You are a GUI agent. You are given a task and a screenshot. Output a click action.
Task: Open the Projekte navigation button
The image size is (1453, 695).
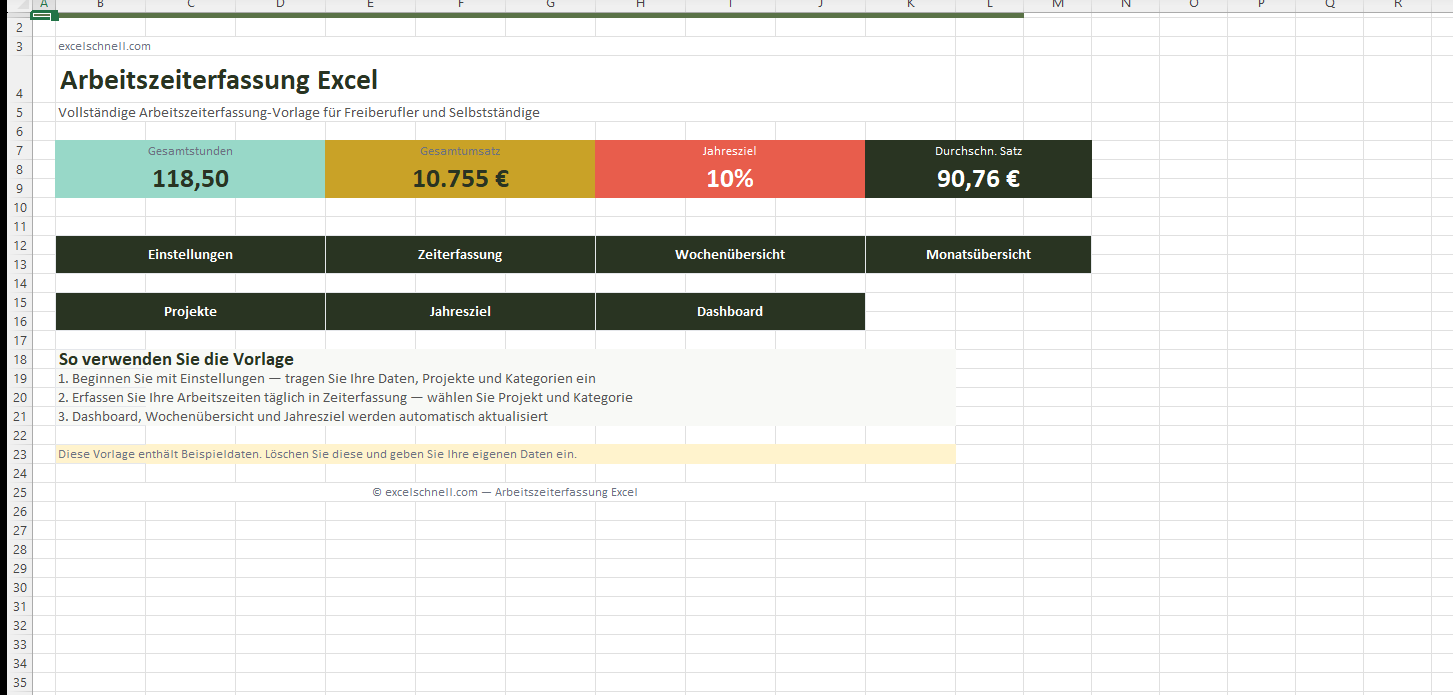190,311
